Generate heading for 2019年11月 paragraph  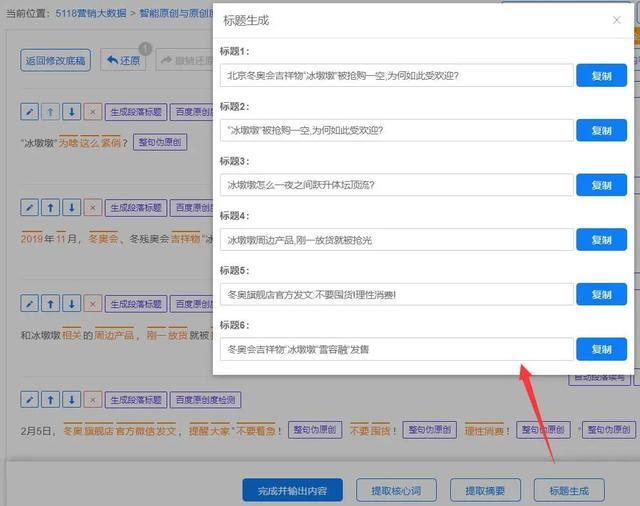click(x=136, y=208)
